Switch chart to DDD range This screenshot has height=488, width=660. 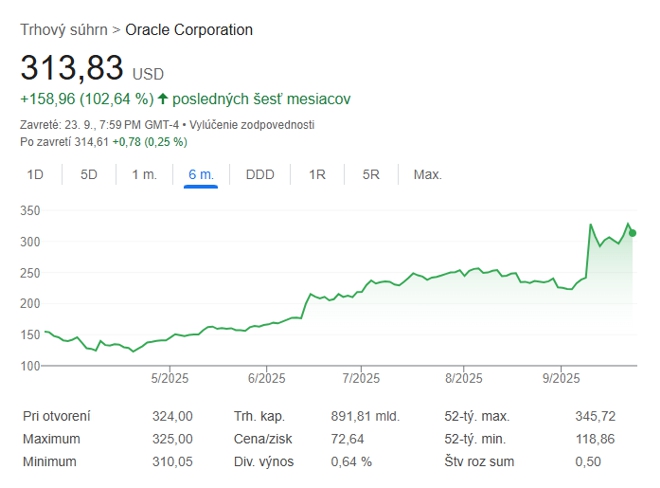[260, 175]
